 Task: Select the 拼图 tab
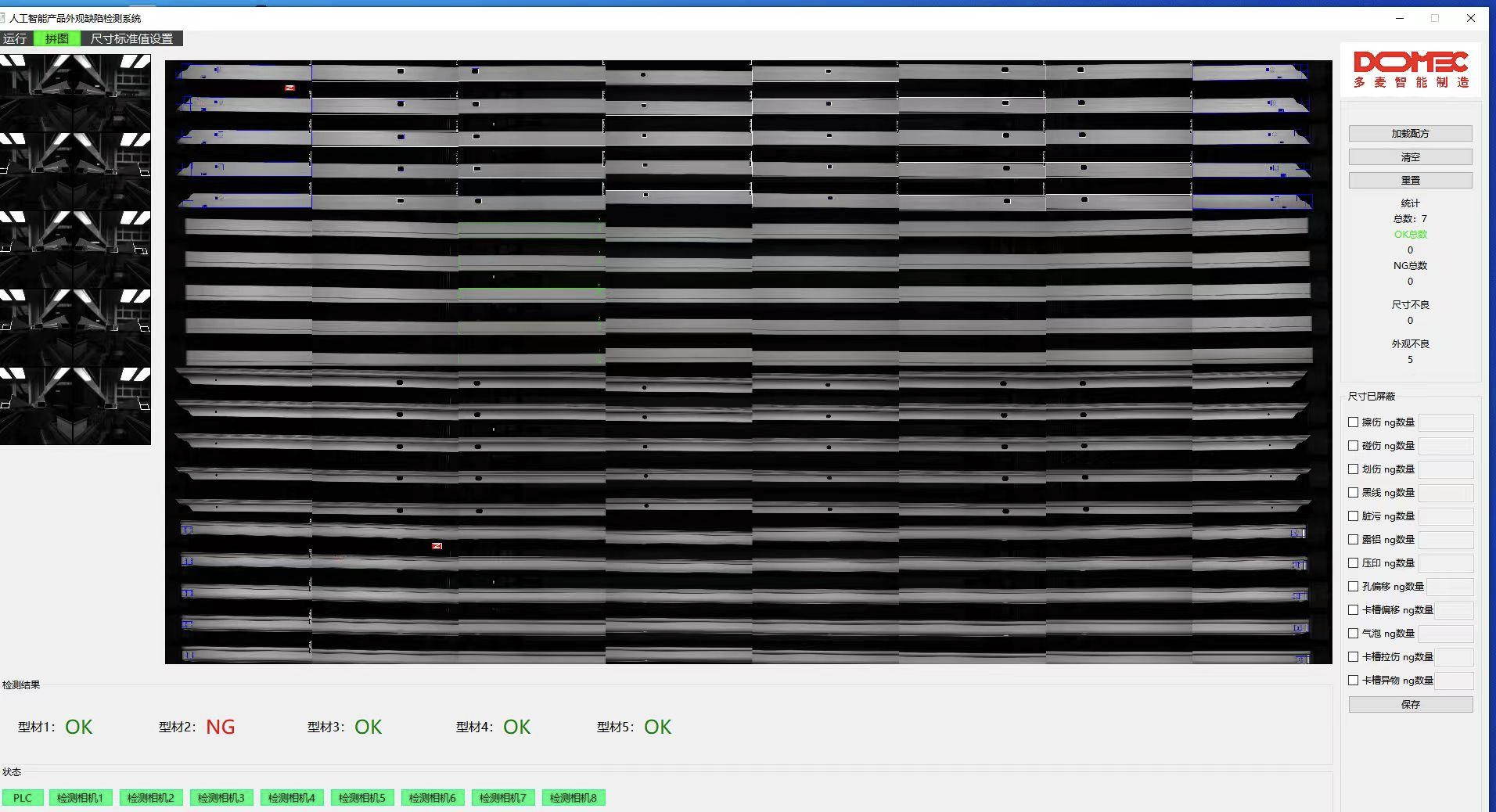[x=57, y=38]
